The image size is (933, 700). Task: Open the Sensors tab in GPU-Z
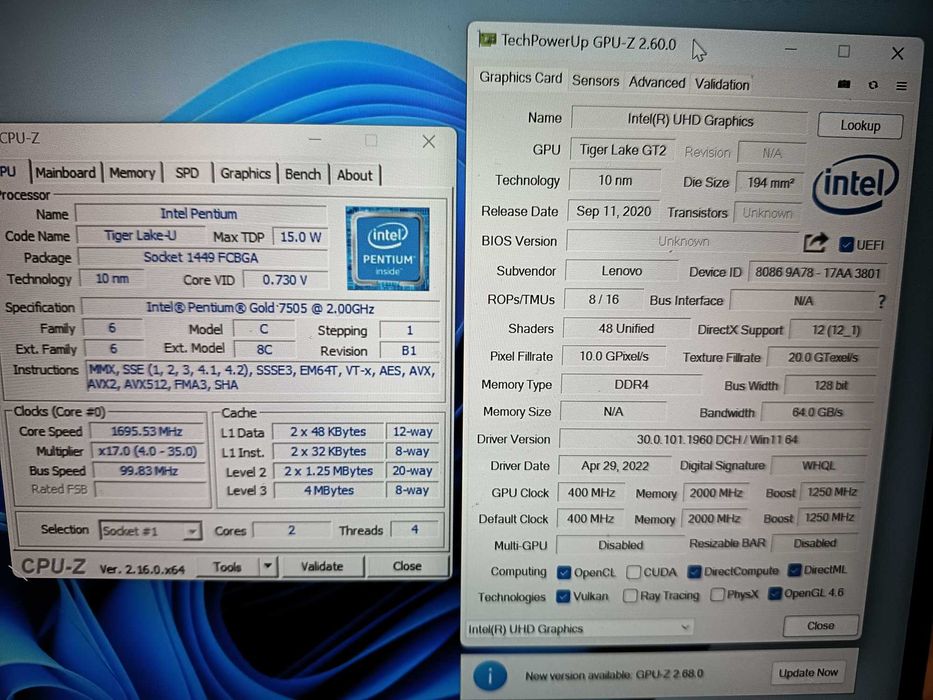[x=596, y=81]
